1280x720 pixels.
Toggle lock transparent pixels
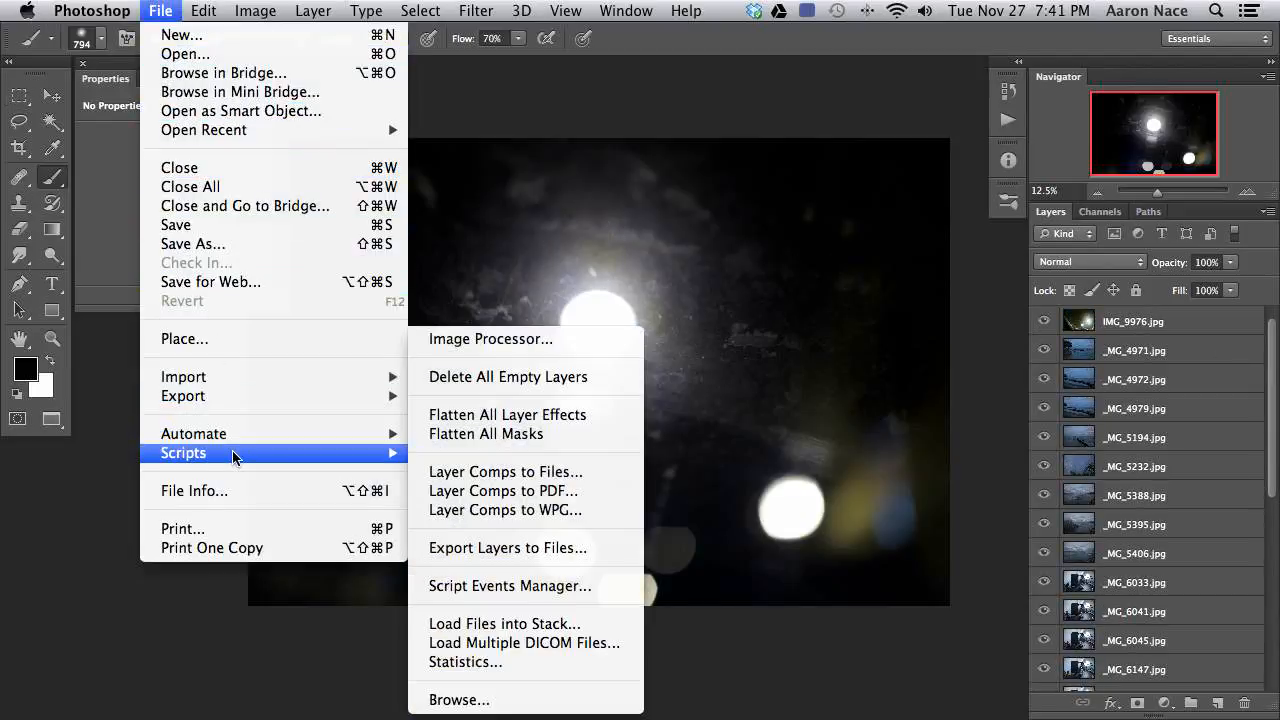(x=1069, y=290)
